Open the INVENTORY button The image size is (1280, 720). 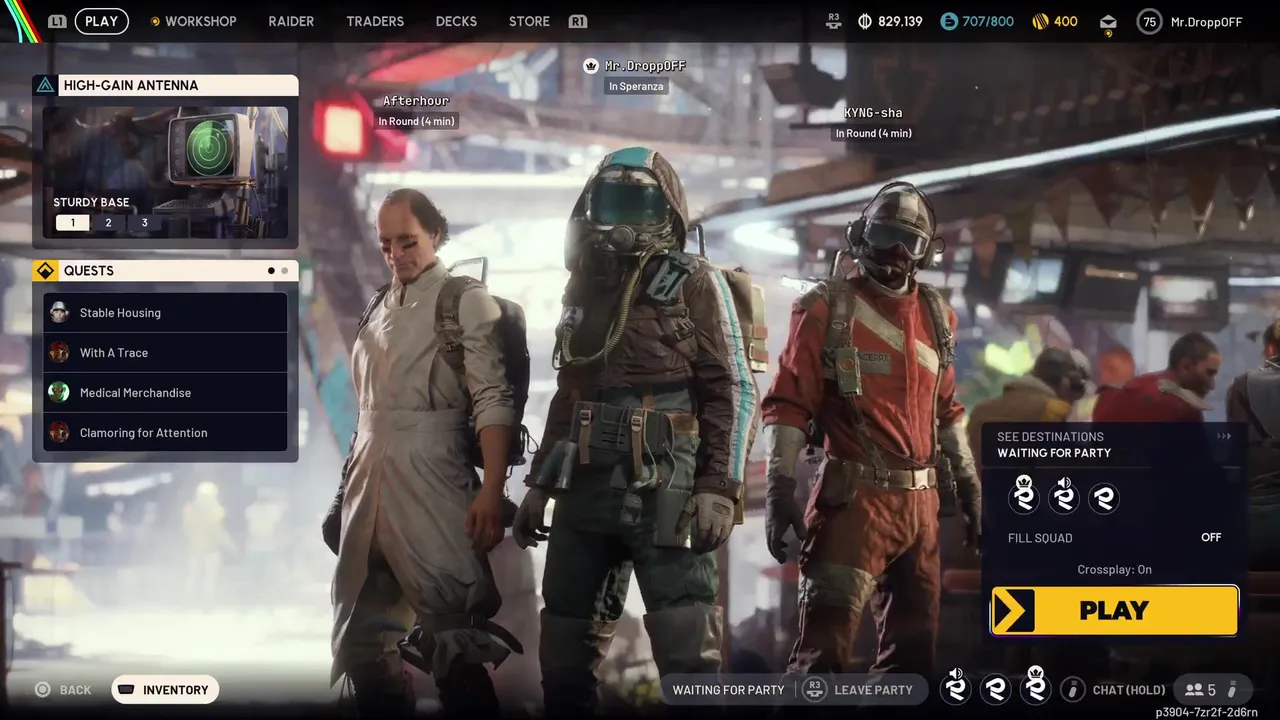[x=165, y=690]
